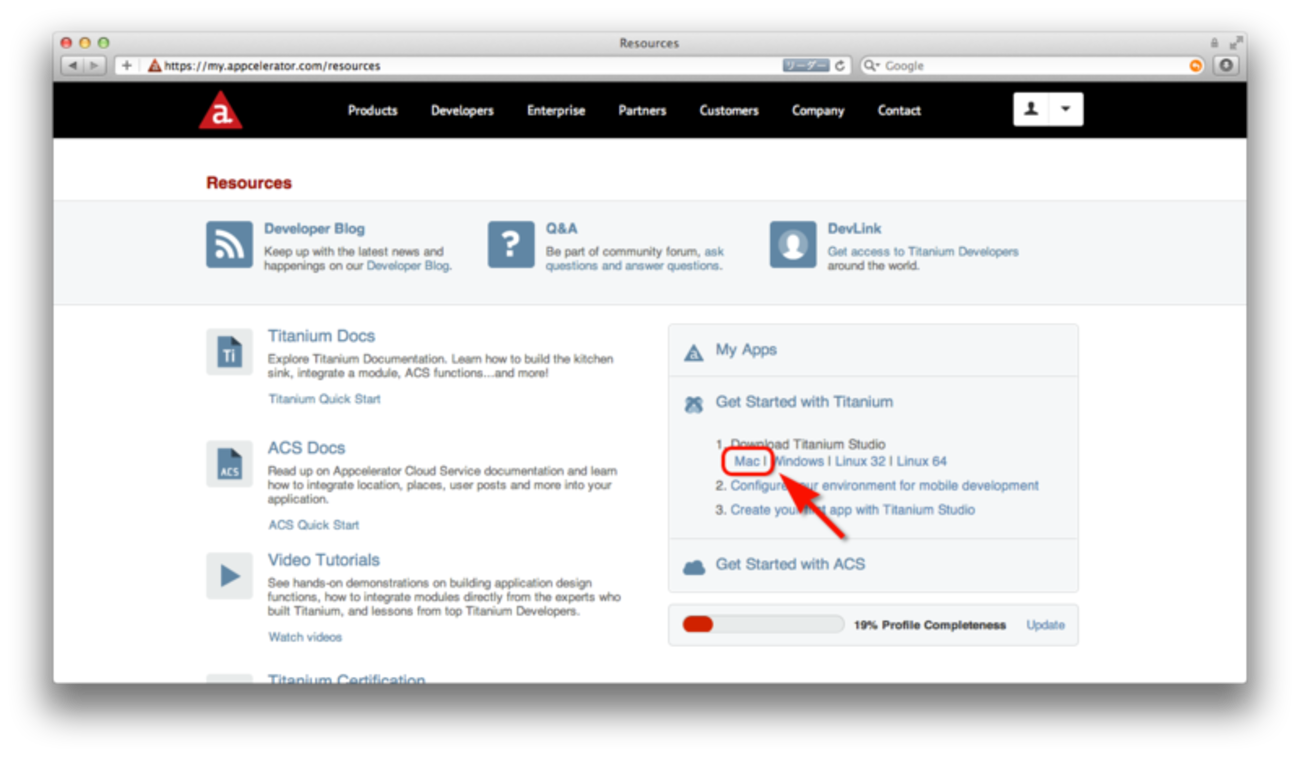The image size is (1300, 757).
Task: Open the DevLink profile icon
Action: click(793, 245)
